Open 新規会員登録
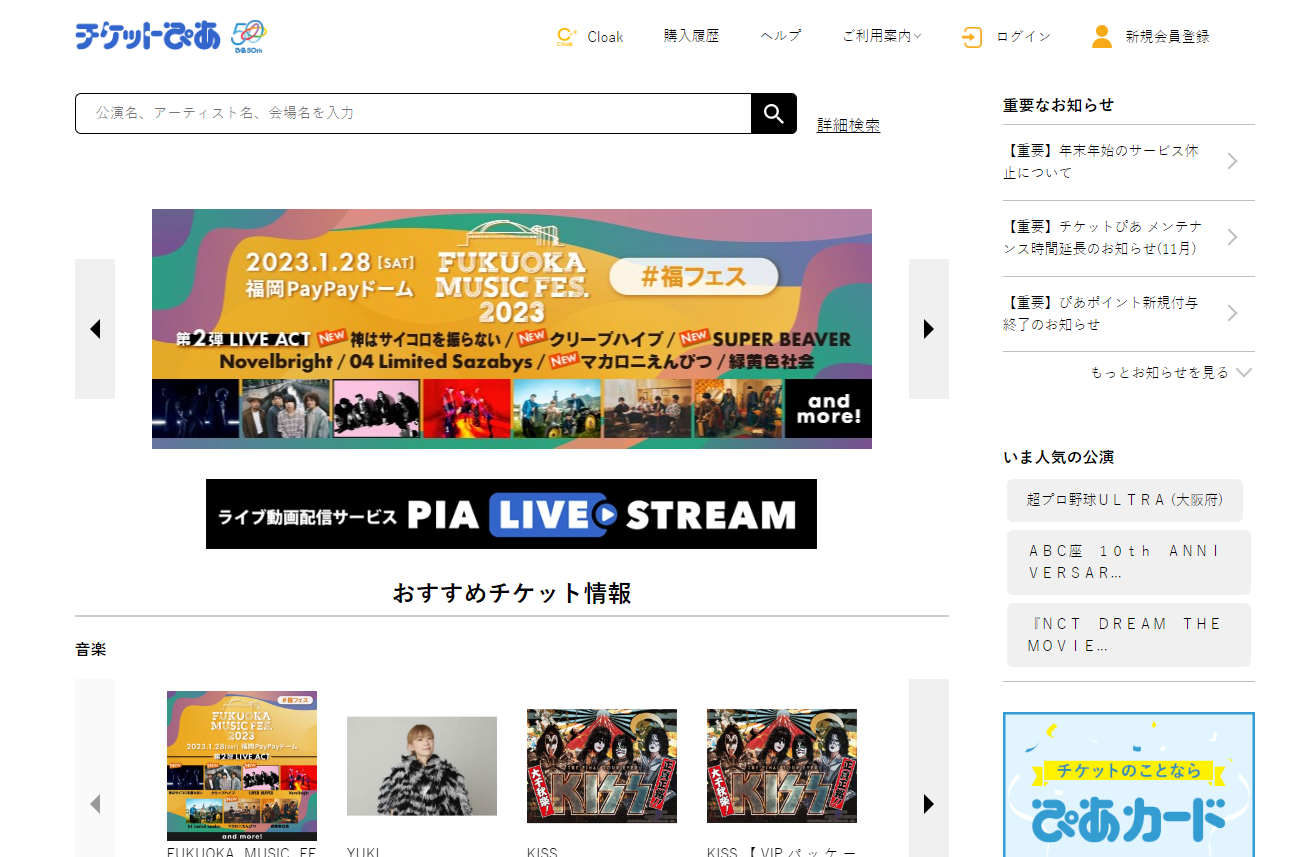This screenshot has height=857, width=1302. point(1167,37)
